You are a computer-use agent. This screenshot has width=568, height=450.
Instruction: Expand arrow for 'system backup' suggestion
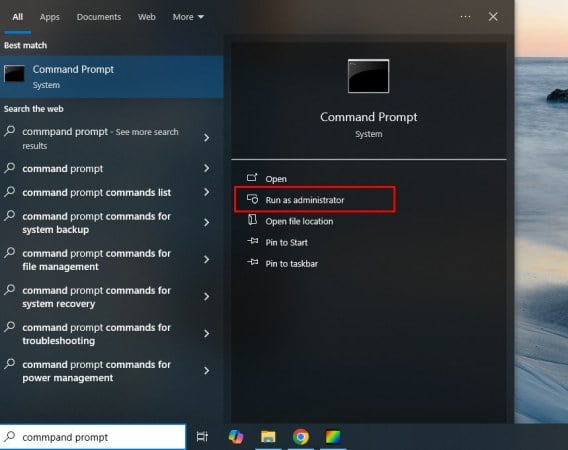tap(206, 222)
